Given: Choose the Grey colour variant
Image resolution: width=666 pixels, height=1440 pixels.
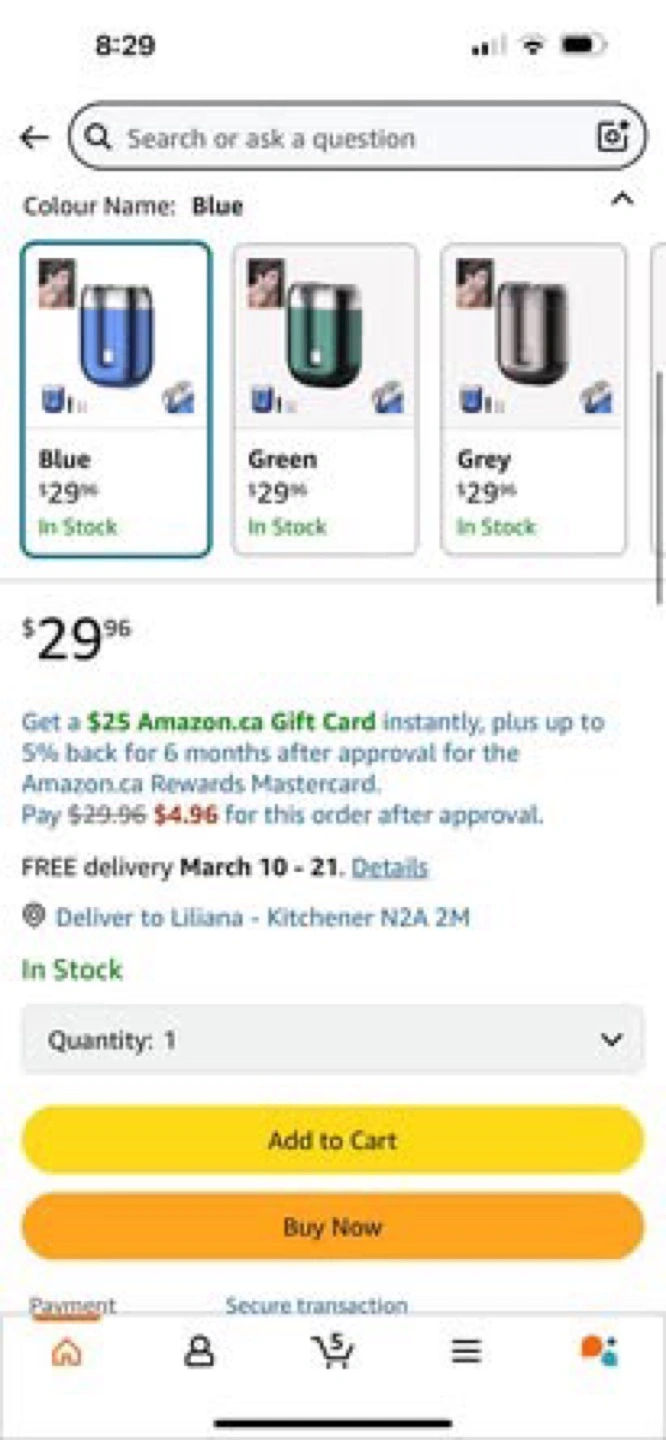Looking at the screenshot, I should click(534, 399).
